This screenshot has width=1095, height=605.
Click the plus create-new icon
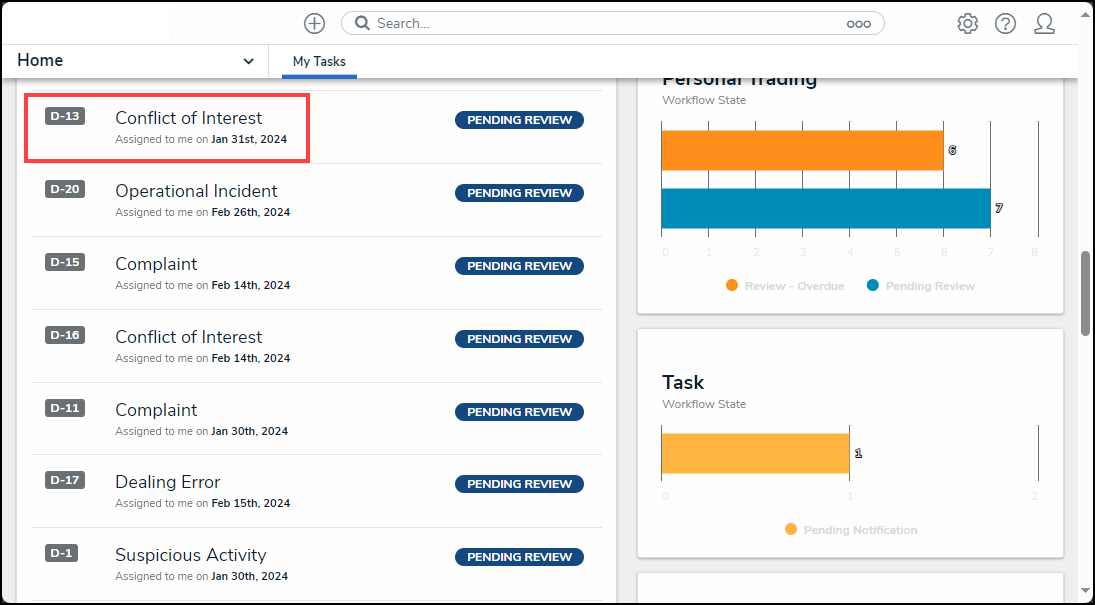point(314,23)
